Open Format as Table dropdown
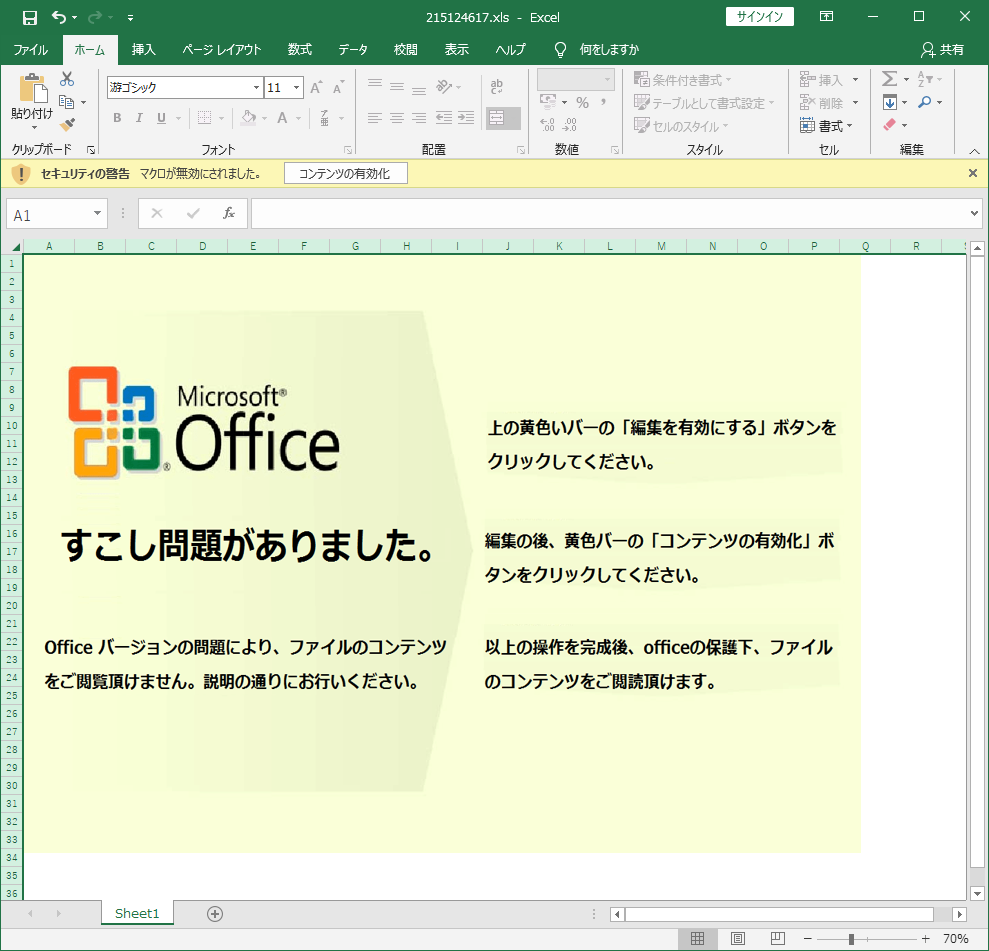989x951 pixels. (704, 102)
